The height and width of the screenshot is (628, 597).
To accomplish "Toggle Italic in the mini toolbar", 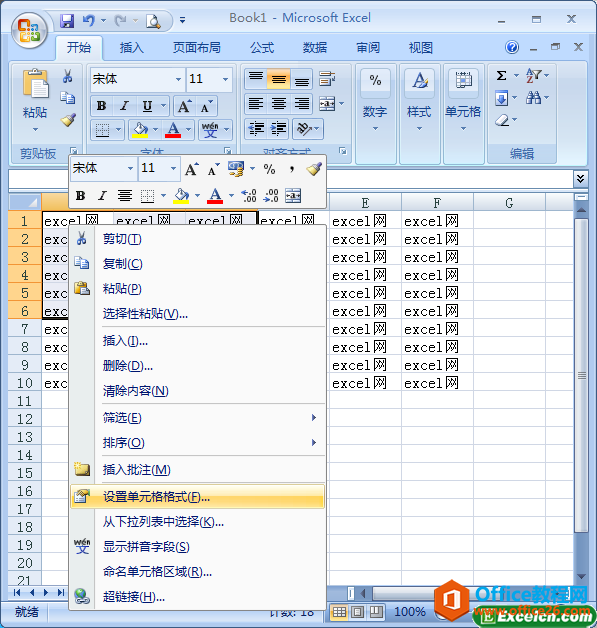I will (x=103, y=195).
